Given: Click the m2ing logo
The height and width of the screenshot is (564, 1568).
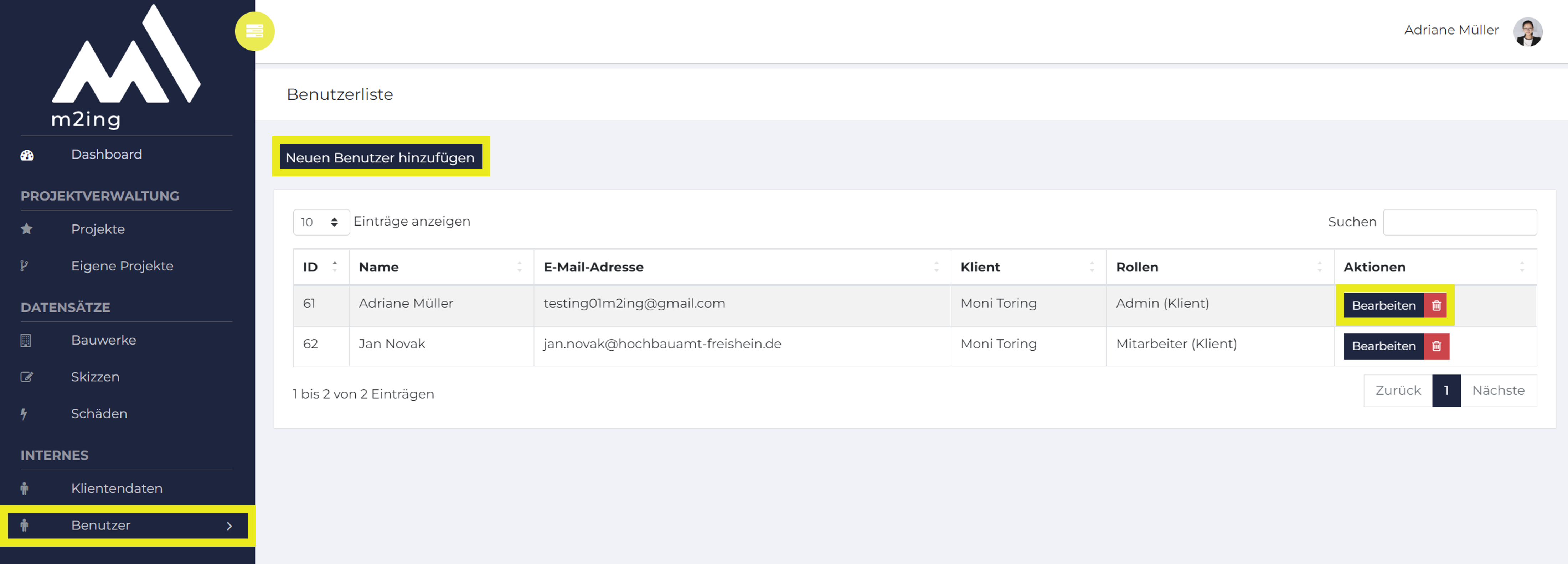Looking at the screenshot, I should pyautogui.click(x=127, y=66).
